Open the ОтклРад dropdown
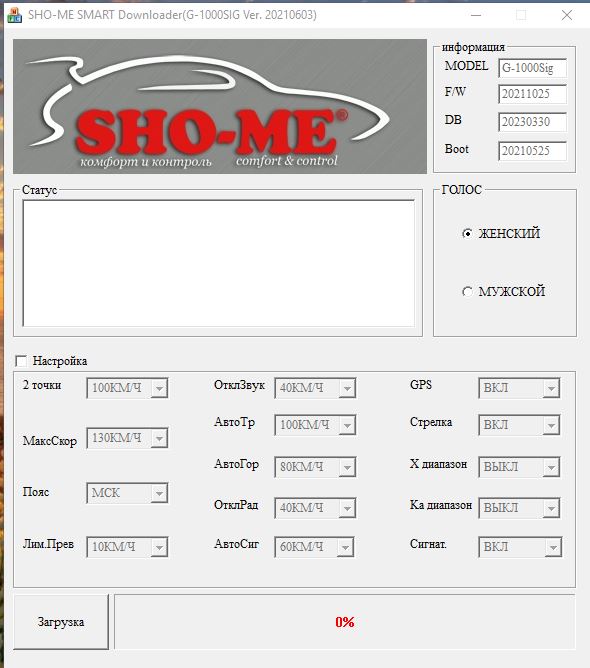 [315, 508]
